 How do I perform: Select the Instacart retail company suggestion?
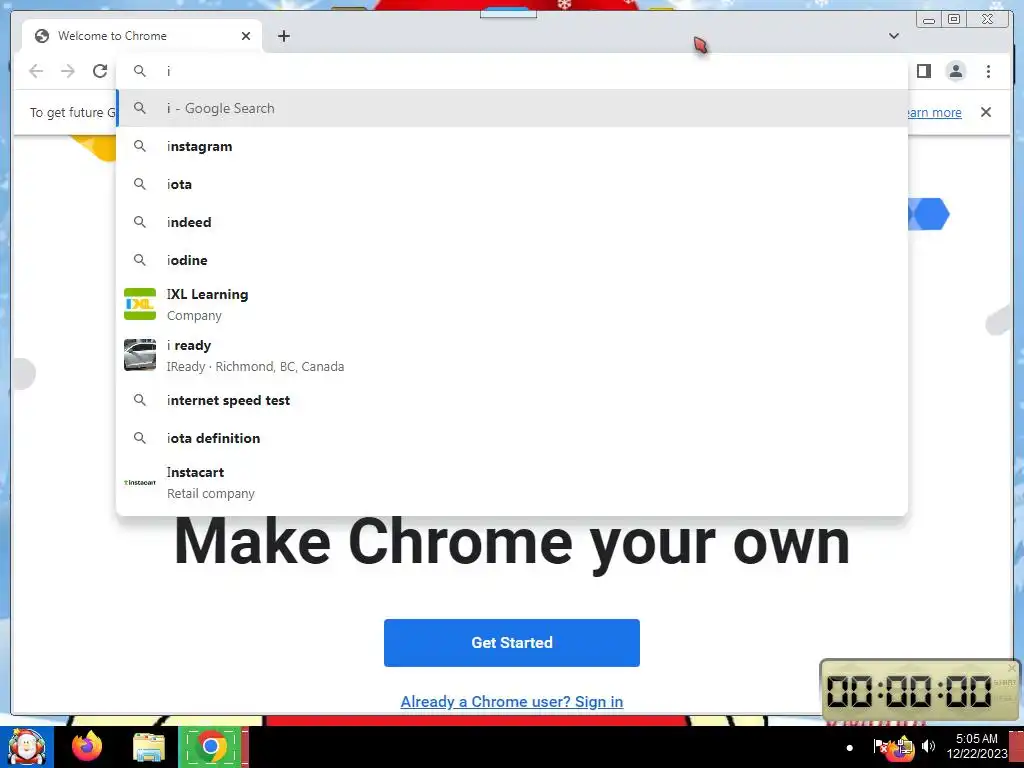tap(512, 483)
